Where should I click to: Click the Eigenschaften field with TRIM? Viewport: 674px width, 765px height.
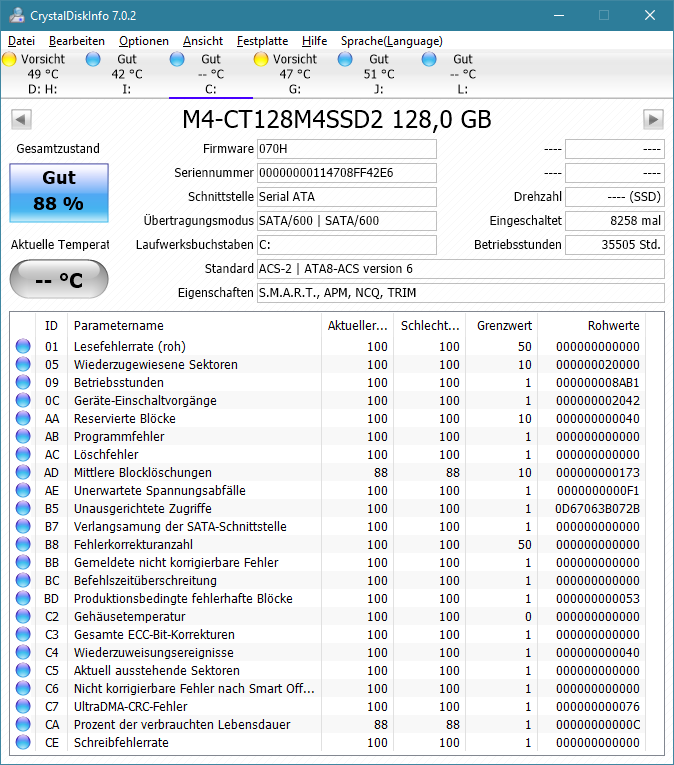click(x=460, y=293)
